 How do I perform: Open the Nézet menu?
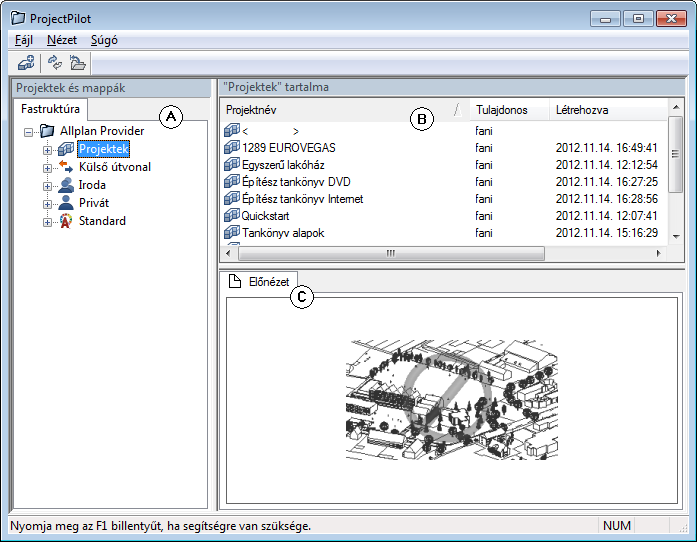point(62,40)
